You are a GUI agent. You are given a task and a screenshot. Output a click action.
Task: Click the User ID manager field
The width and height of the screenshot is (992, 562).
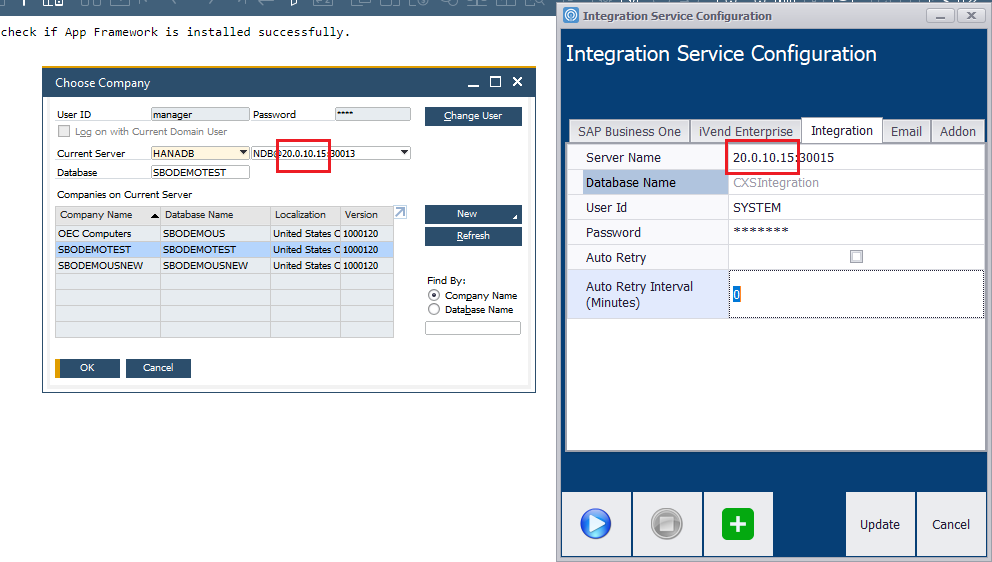(x=200, y=114)
